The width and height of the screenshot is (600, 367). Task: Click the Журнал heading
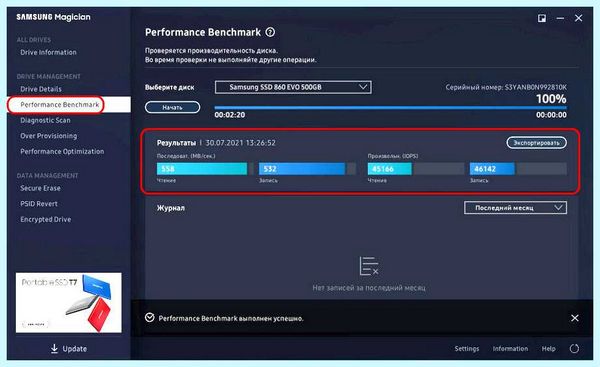point(171,208)
